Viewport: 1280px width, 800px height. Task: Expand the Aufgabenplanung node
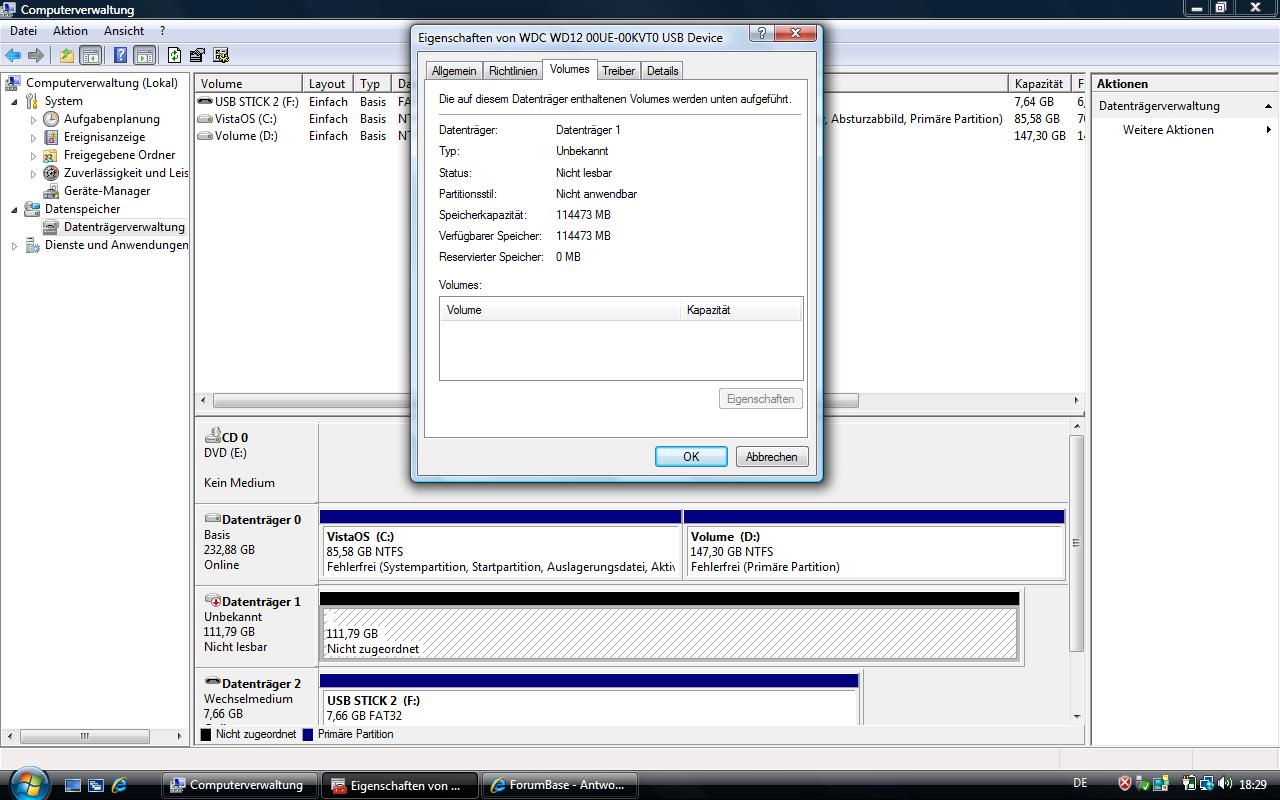pyautogui.click(x=33, y=120)
